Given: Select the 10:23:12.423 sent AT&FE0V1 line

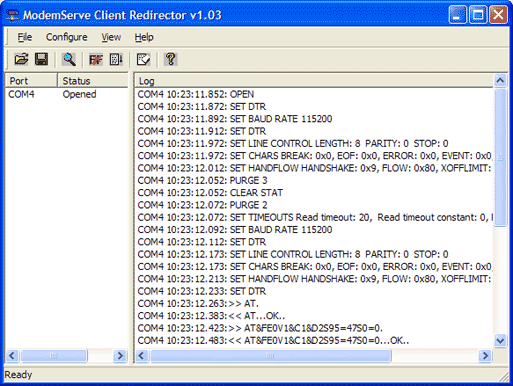Looking at the screenshot, I should tap(260, 329).
